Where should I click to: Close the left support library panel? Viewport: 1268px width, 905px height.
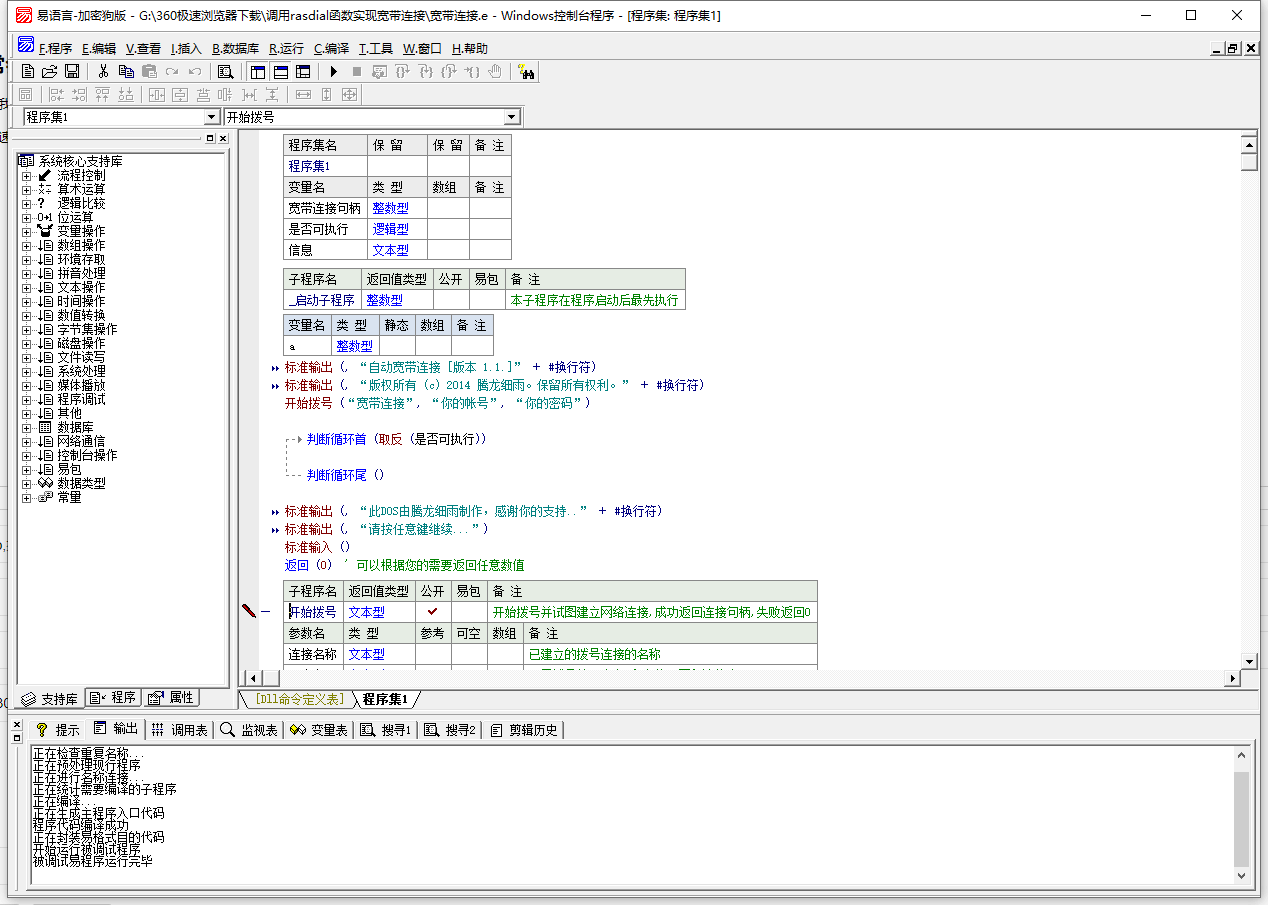tap(223, 139)
